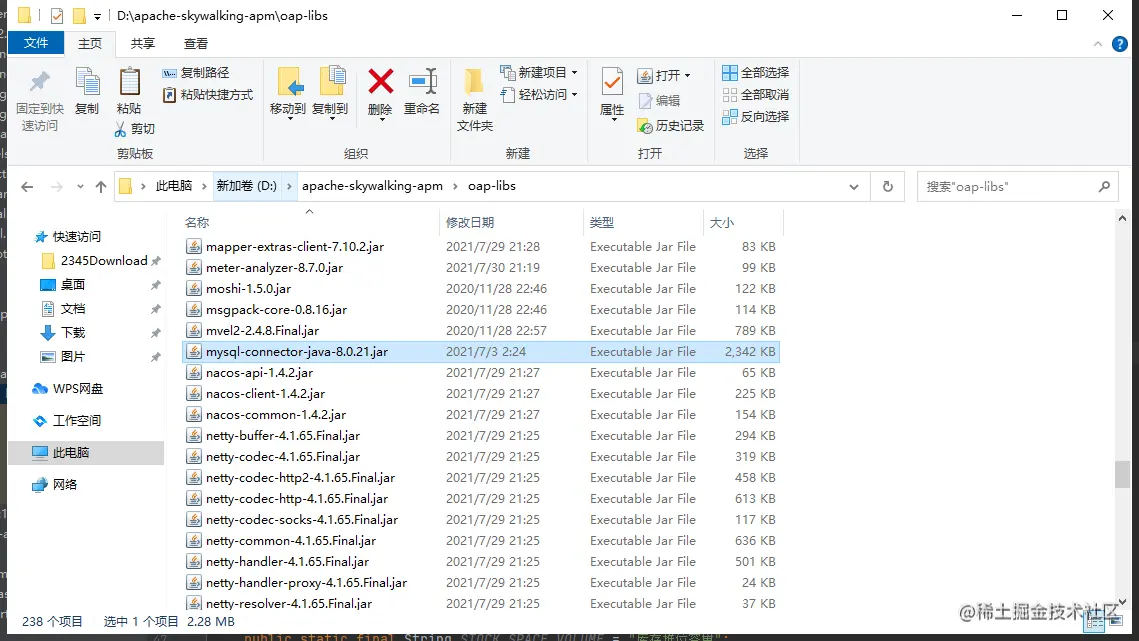Open the recent locations dropdown arrow
The image size is (1139, 641).
click(80, 187)
